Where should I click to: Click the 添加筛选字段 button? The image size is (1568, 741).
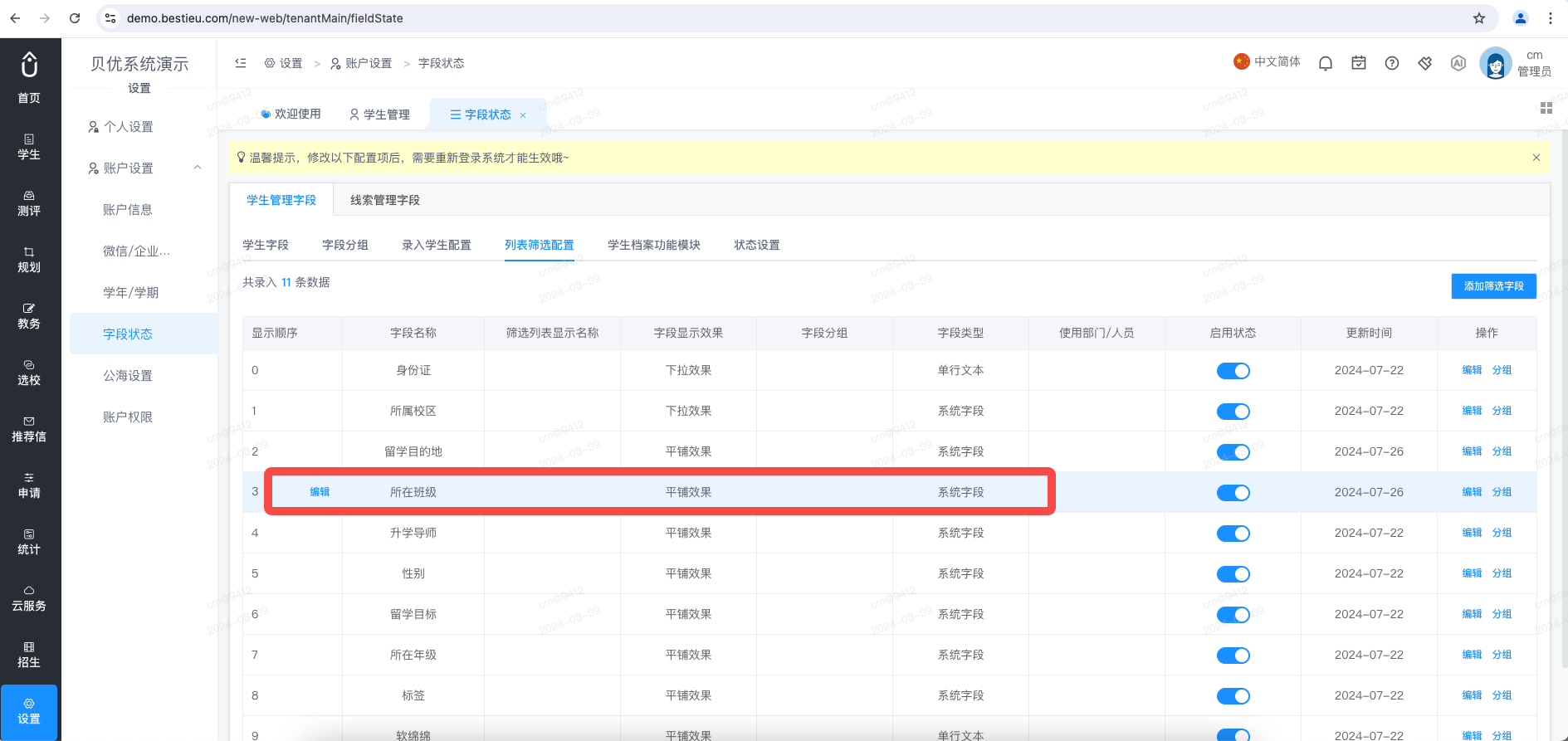[x=1494, y=286]
